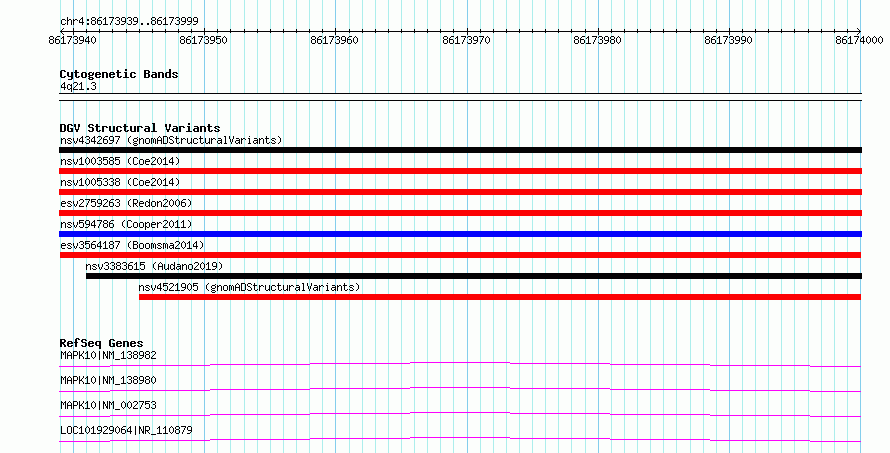Click the magenta line under LOC101929064|NR_110879
The height and width of the screenshot is (453, 890).
point(460,439)
